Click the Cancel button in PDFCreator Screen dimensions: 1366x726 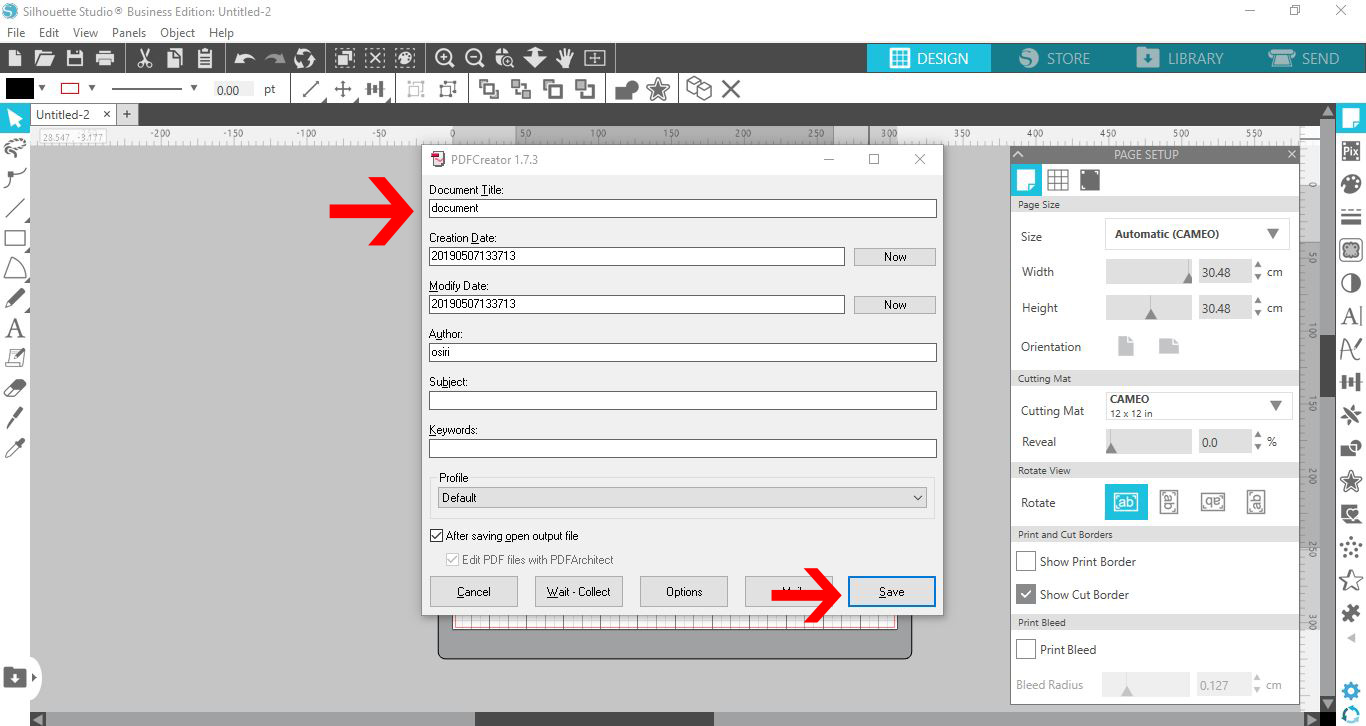point(474,591)
